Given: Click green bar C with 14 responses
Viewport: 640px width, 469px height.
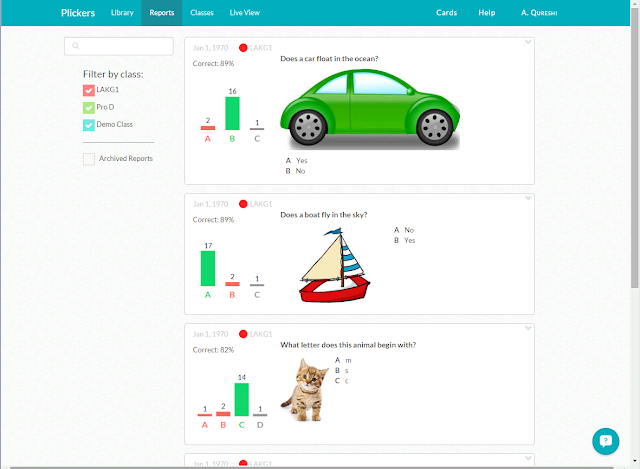Looking at the screenshot, I should coord(242,399).
